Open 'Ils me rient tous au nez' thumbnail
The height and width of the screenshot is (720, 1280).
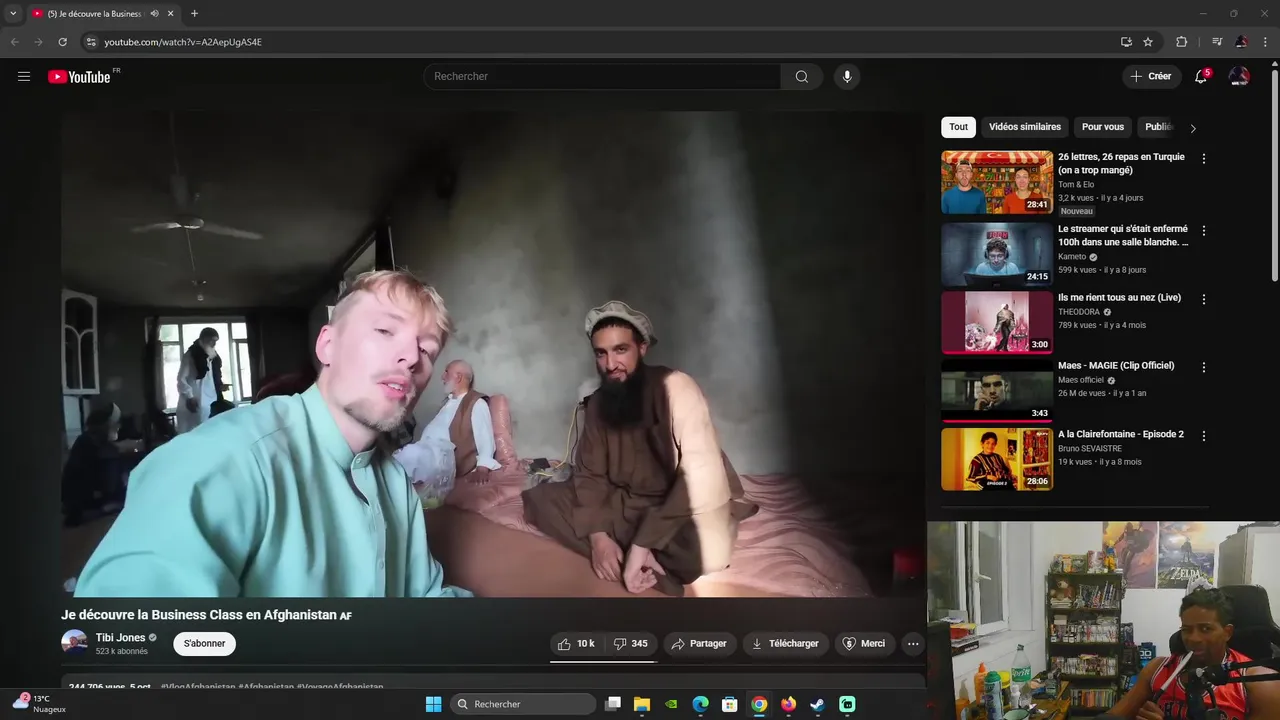(997, 322)
